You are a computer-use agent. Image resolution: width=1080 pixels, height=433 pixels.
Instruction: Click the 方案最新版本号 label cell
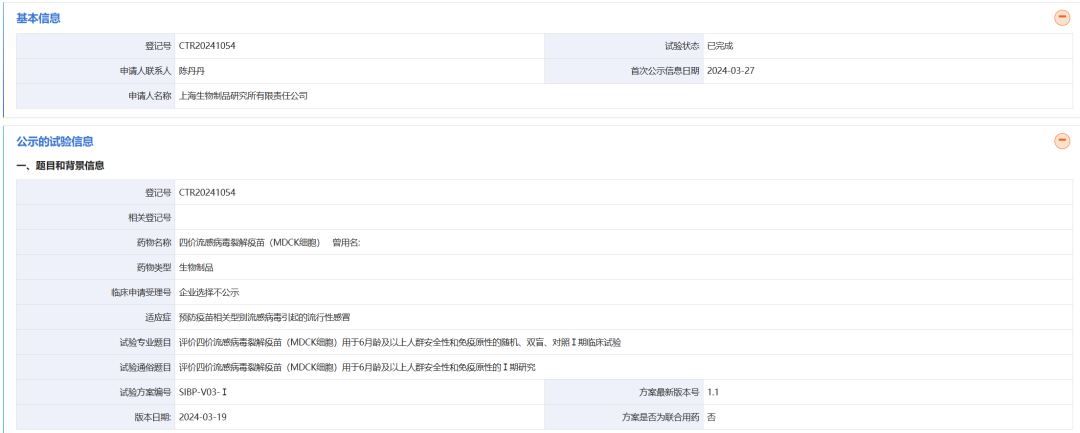coord(623,392)
